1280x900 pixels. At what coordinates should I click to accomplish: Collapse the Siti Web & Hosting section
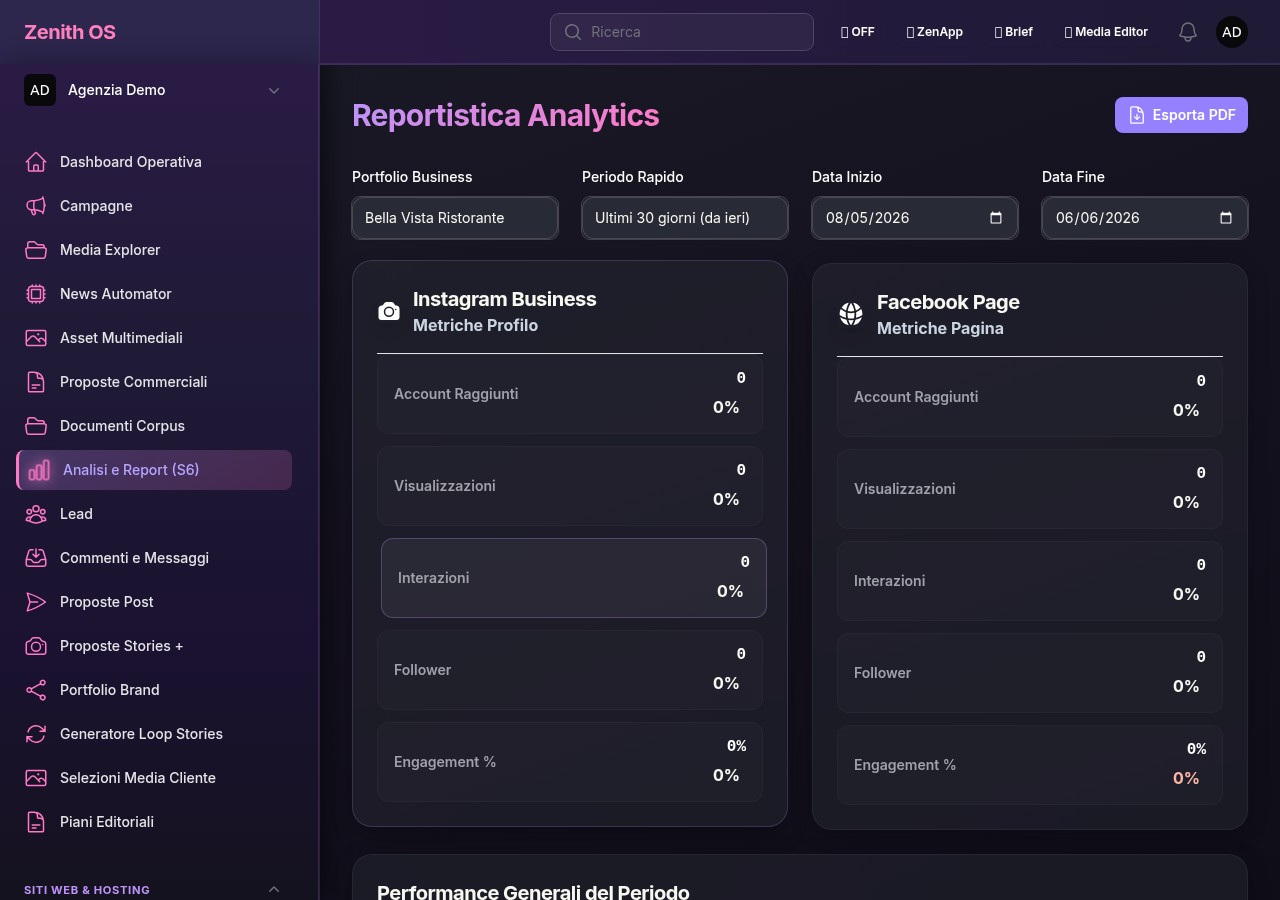point(274,889)
